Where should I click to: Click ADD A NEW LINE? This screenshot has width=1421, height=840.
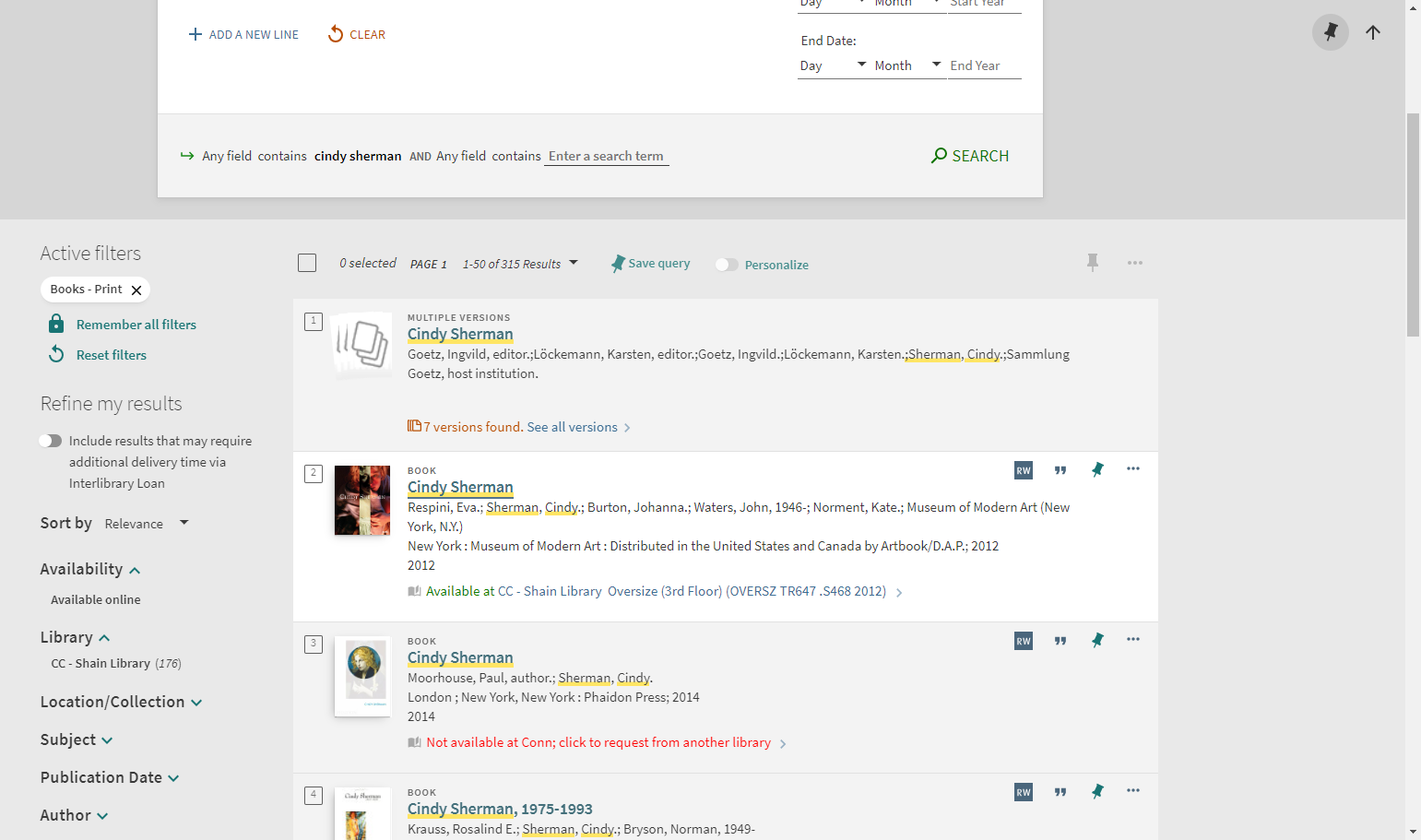click(x=243, y=35)
